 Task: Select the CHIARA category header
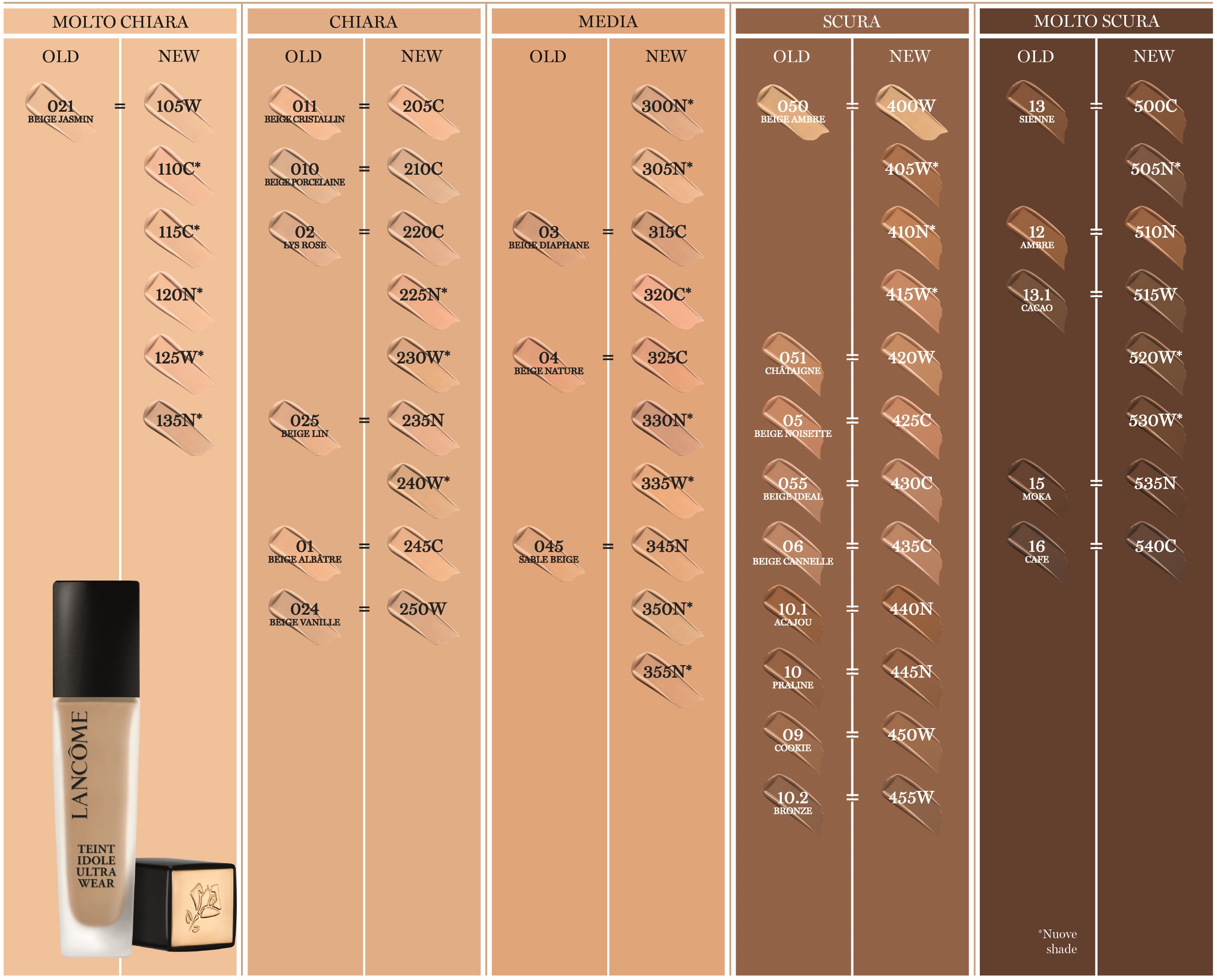364,22
